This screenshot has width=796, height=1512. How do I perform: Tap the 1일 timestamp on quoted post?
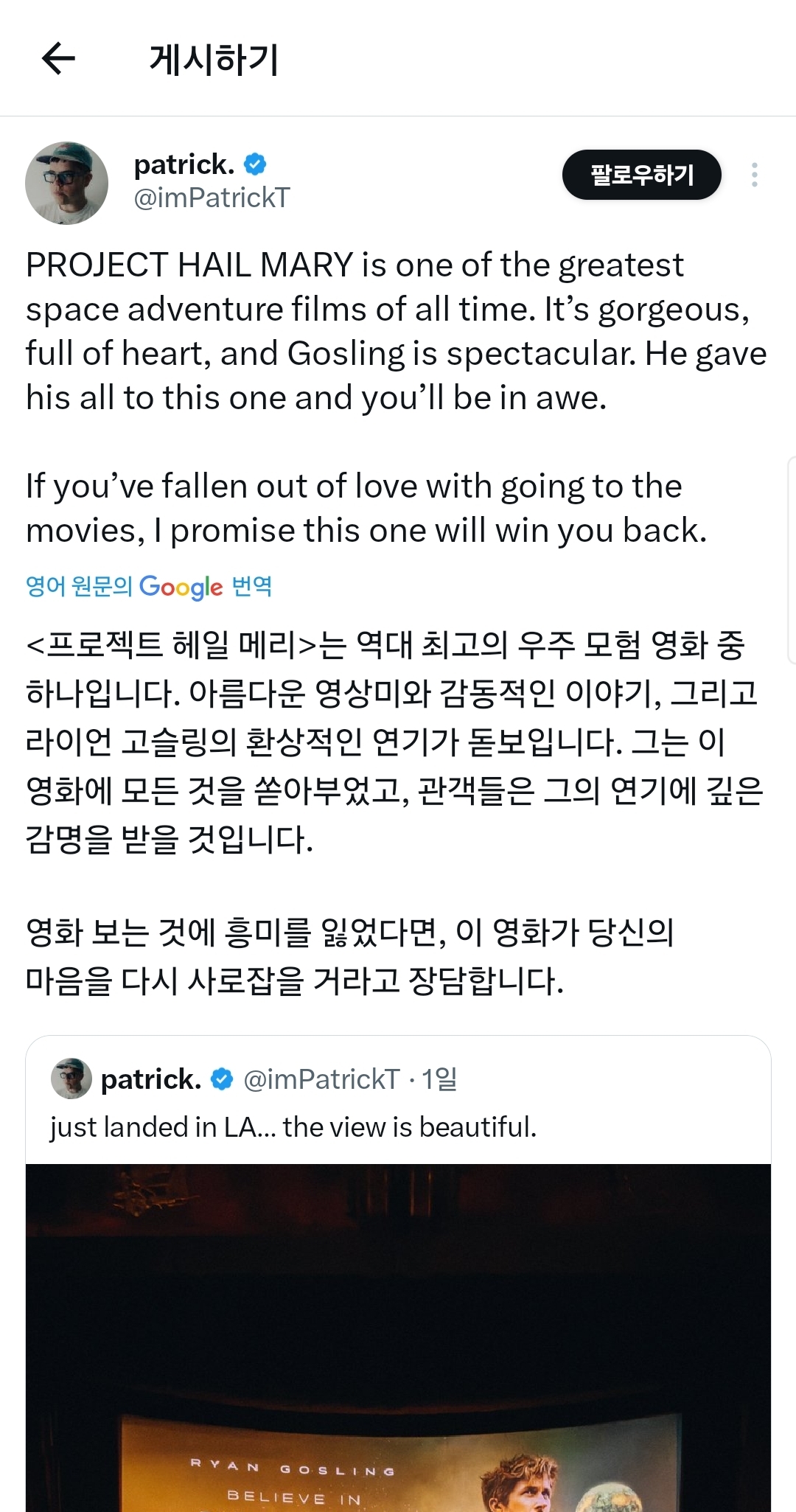[439, 1079]
